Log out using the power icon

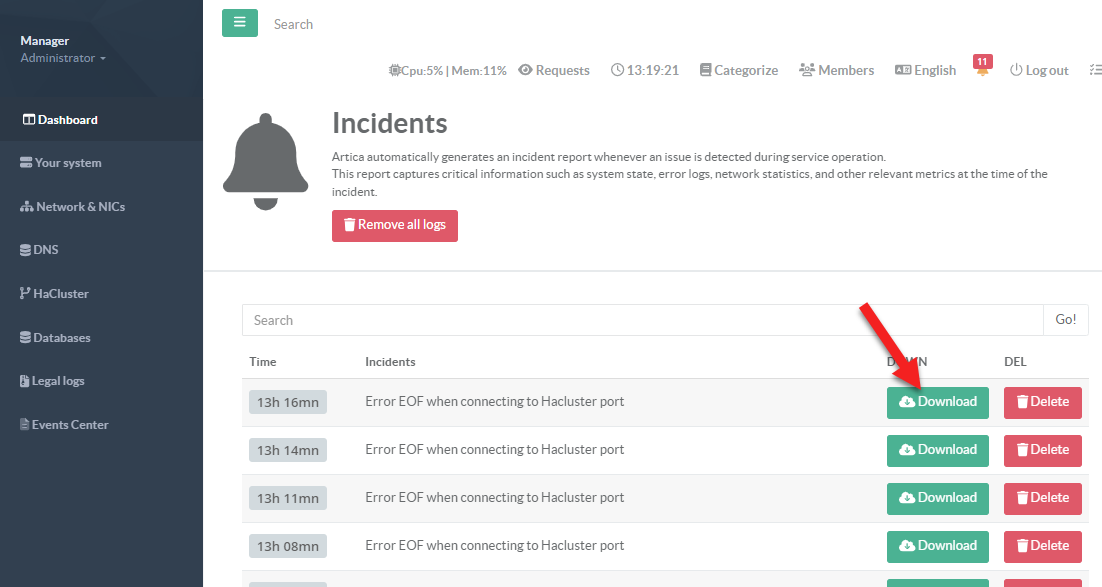(1039, 71)
